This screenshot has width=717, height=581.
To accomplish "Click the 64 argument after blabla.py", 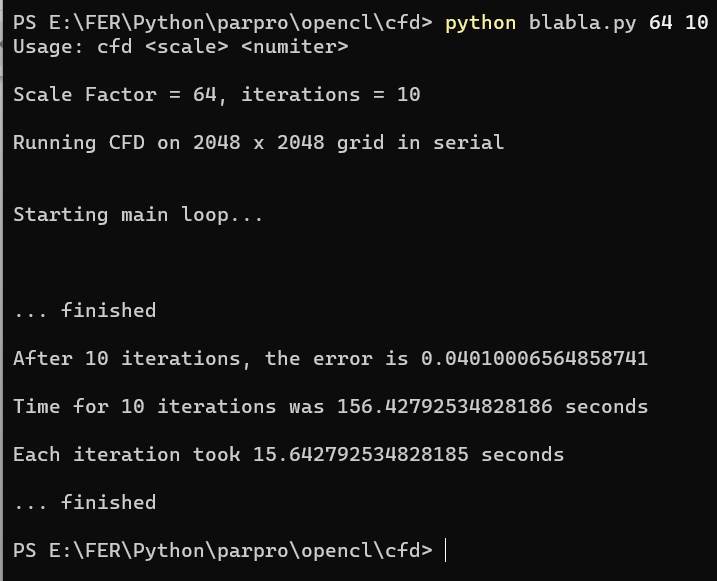I will pos(660,22).
